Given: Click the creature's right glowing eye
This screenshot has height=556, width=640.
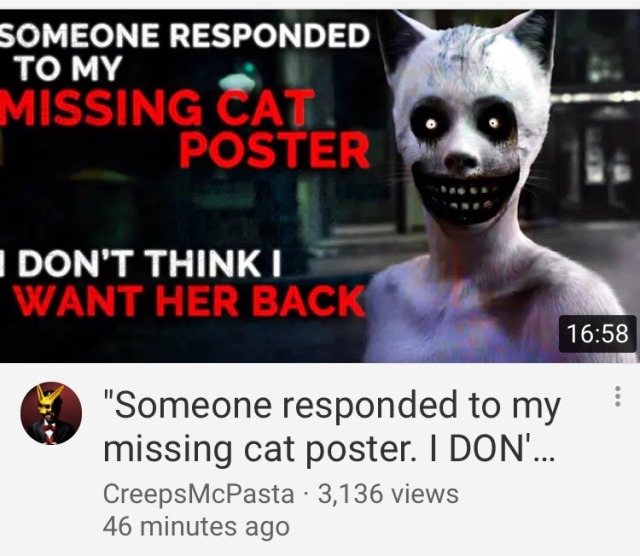Looking at the screenshot, I should click(494, 122).
